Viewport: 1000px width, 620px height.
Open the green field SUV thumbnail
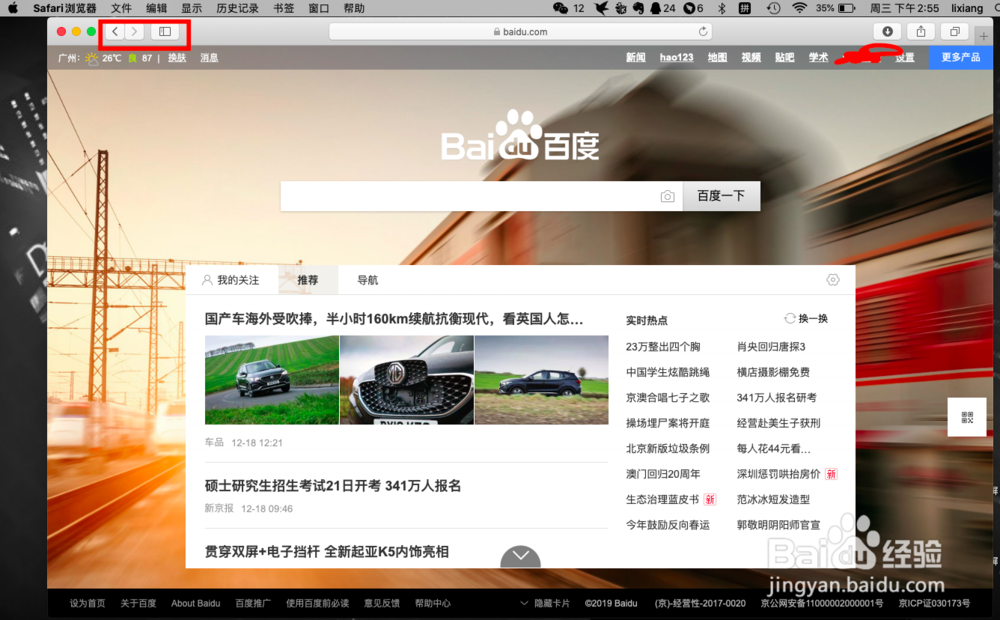(272, 380)
